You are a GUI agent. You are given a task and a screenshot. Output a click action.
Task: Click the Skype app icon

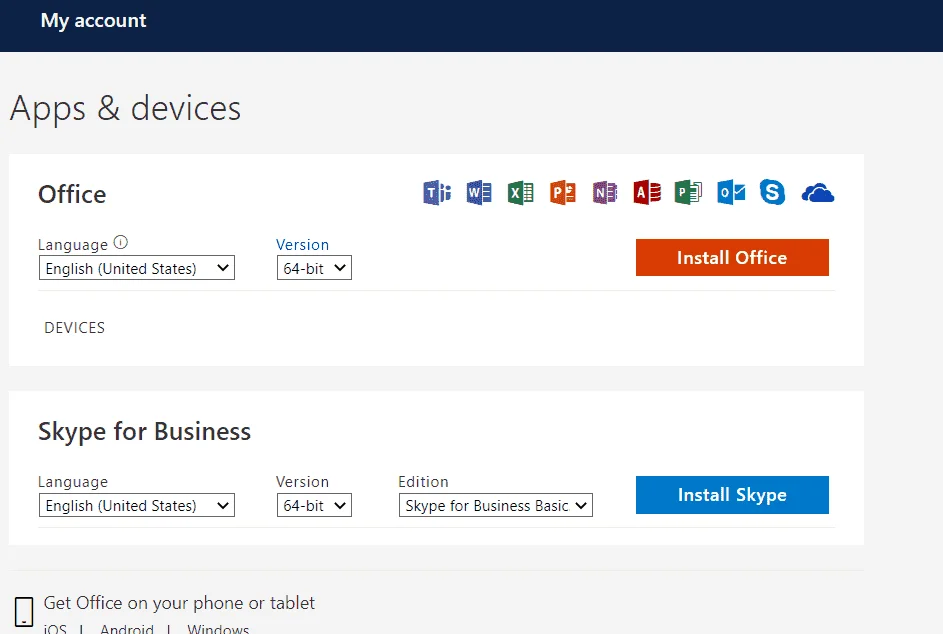tap(772, 193)
